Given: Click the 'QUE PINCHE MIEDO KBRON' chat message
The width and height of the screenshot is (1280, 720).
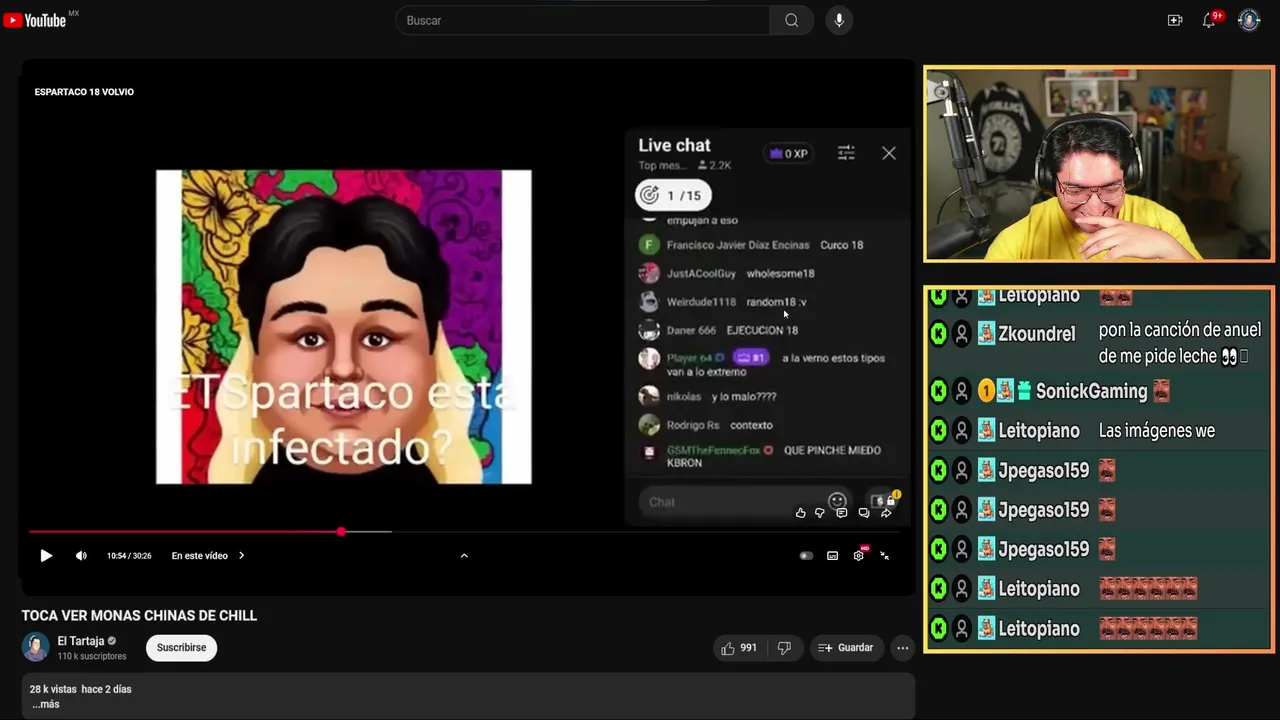Looking at the screenshot, I should pos(774,457).
